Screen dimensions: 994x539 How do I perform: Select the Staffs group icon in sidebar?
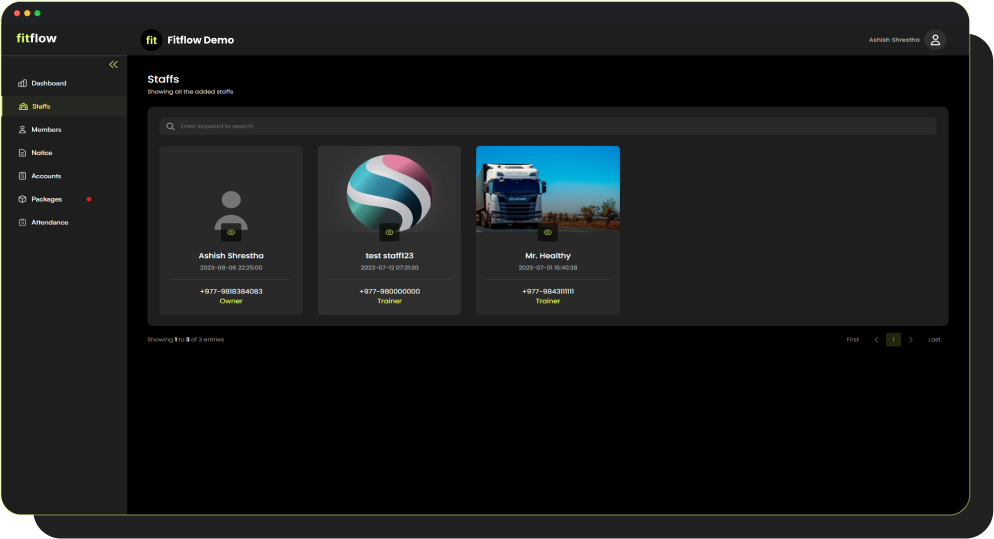coord(23,107)
